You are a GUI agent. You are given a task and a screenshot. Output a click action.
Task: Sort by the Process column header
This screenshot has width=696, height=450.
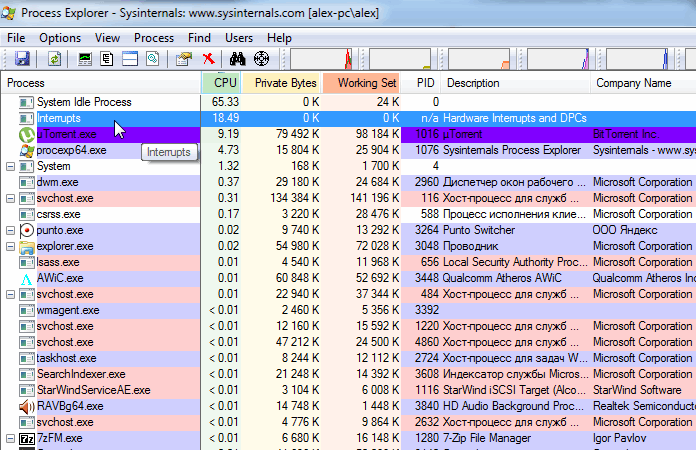tap(101, 83)
